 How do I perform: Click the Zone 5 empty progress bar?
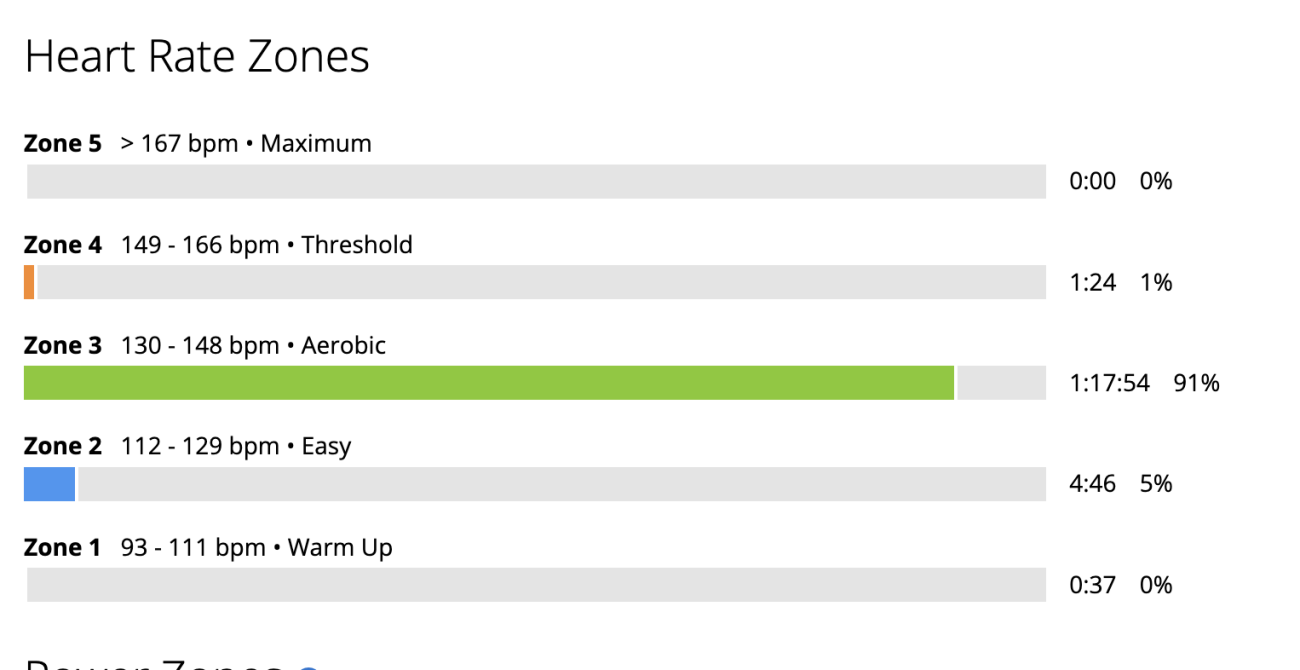point(536,182)
